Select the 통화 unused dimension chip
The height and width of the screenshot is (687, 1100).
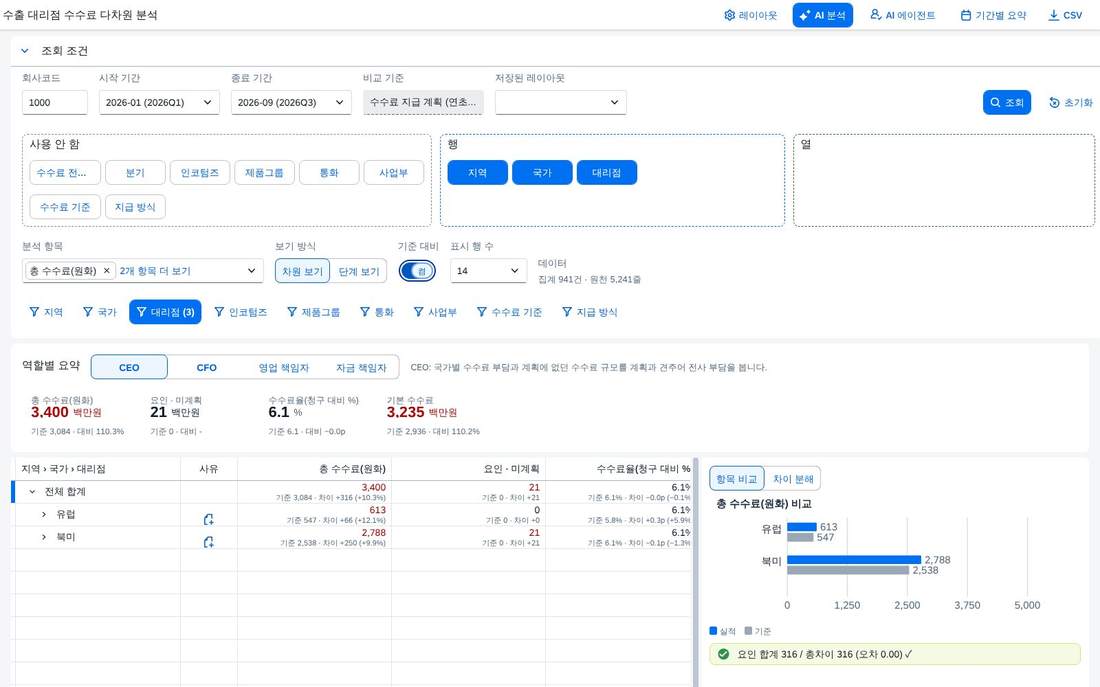click(329, 173)
